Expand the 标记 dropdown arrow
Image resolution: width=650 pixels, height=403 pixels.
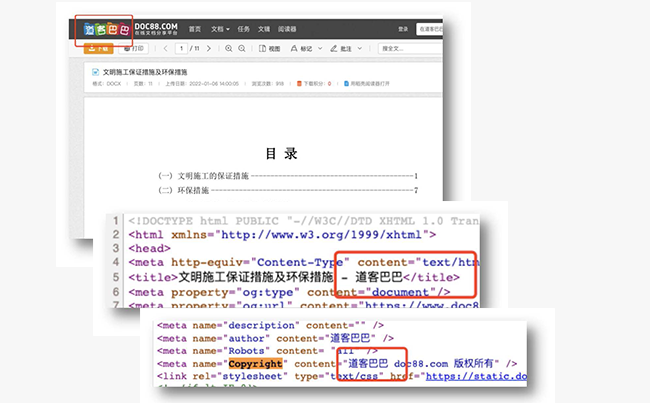coord(320,49)
